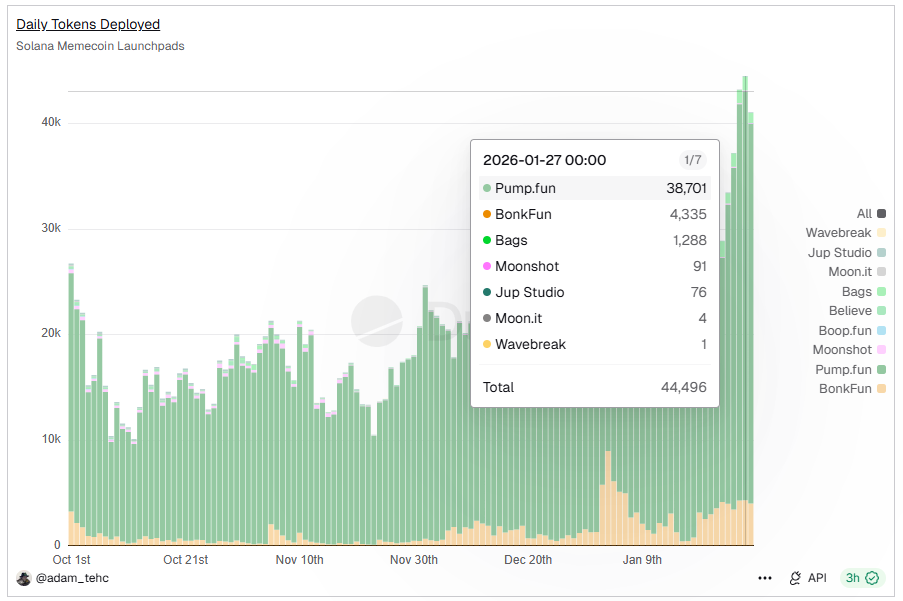The height and width of the screenshot is (601, 903).
Task: Open the @adam_tehc author profile link
Action: (72, 578)
